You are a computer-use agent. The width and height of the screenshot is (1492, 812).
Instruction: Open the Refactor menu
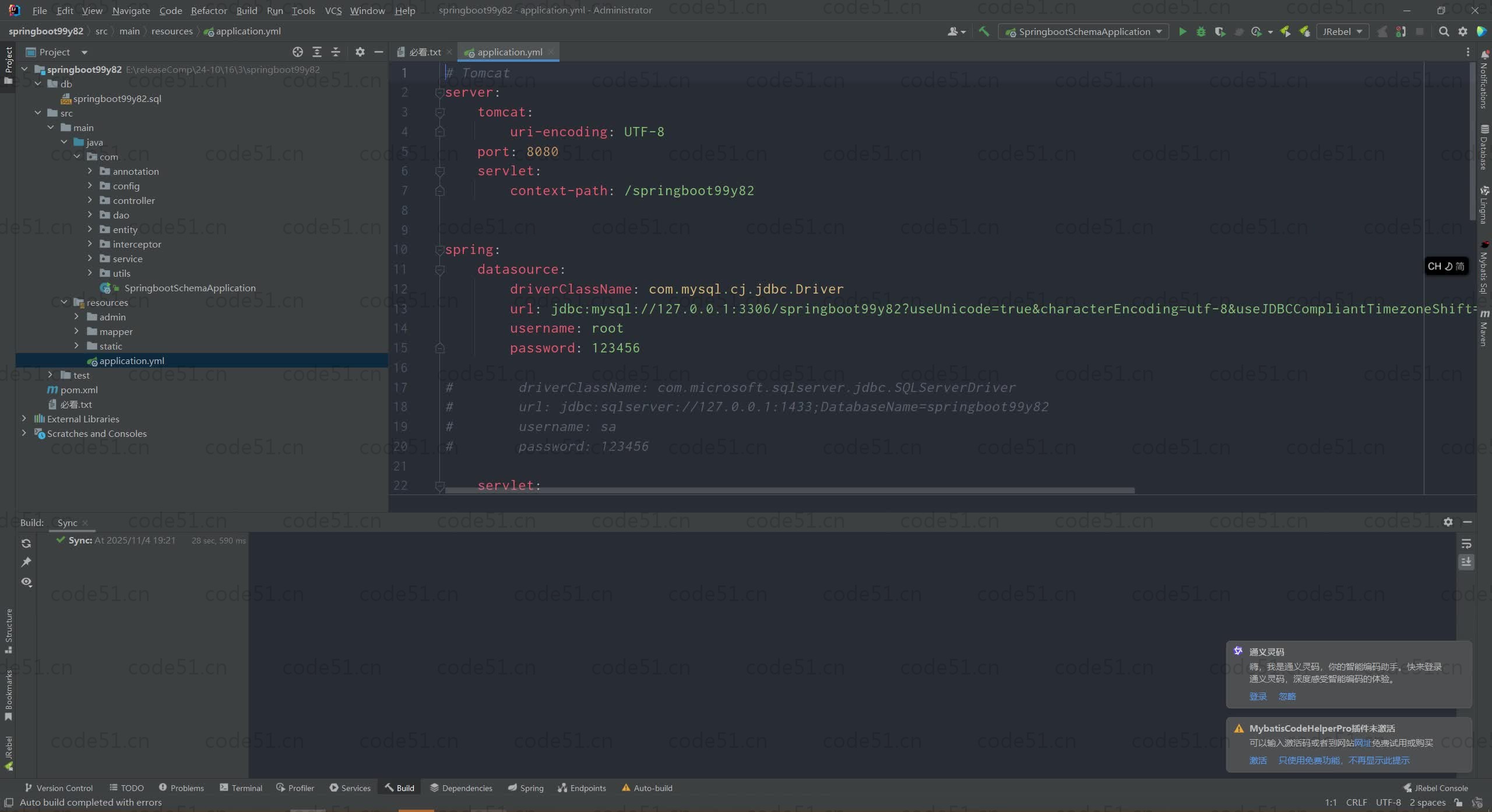[209, 10]
